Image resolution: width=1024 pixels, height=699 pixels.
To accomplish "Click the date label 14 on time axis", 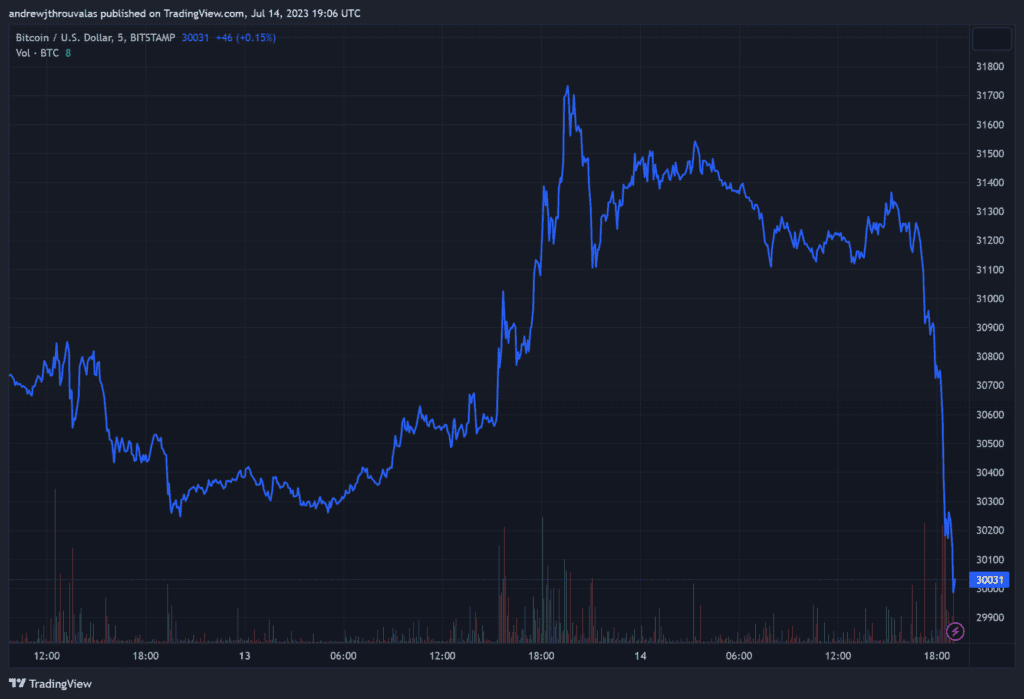I will click(641, 656).
